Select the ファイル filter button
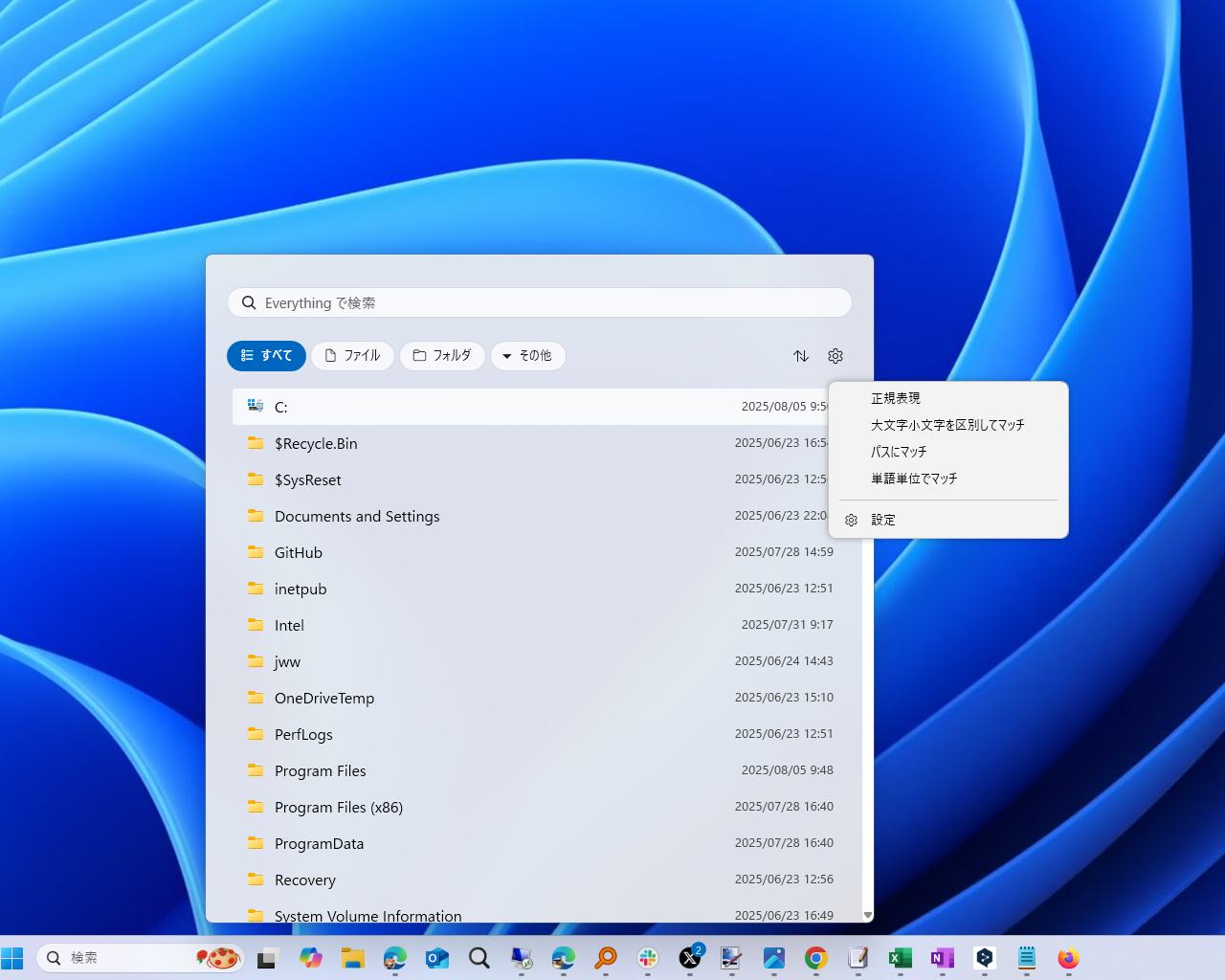 click(x=352, y=356)
